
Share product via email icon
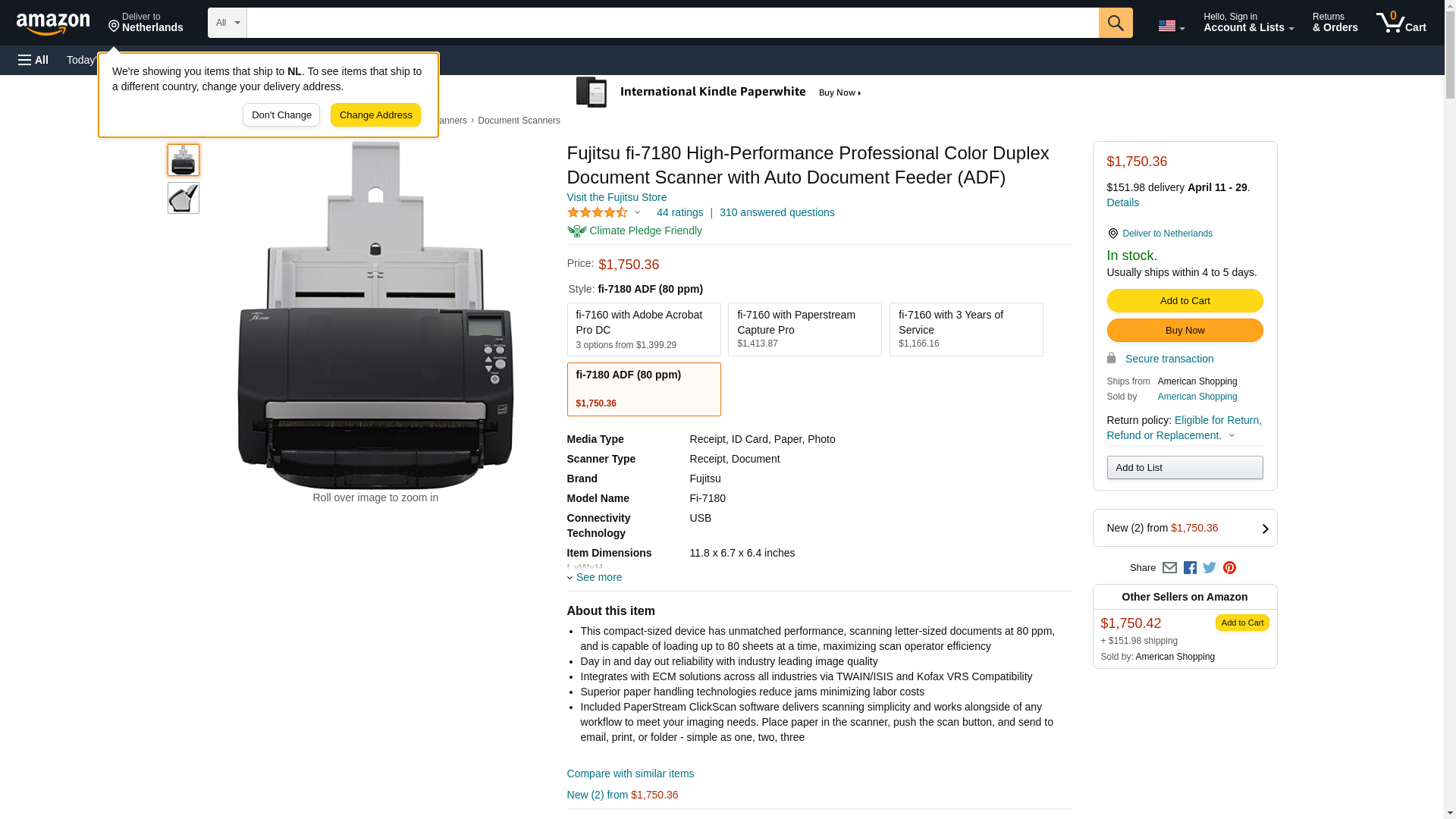point(1169,568)
